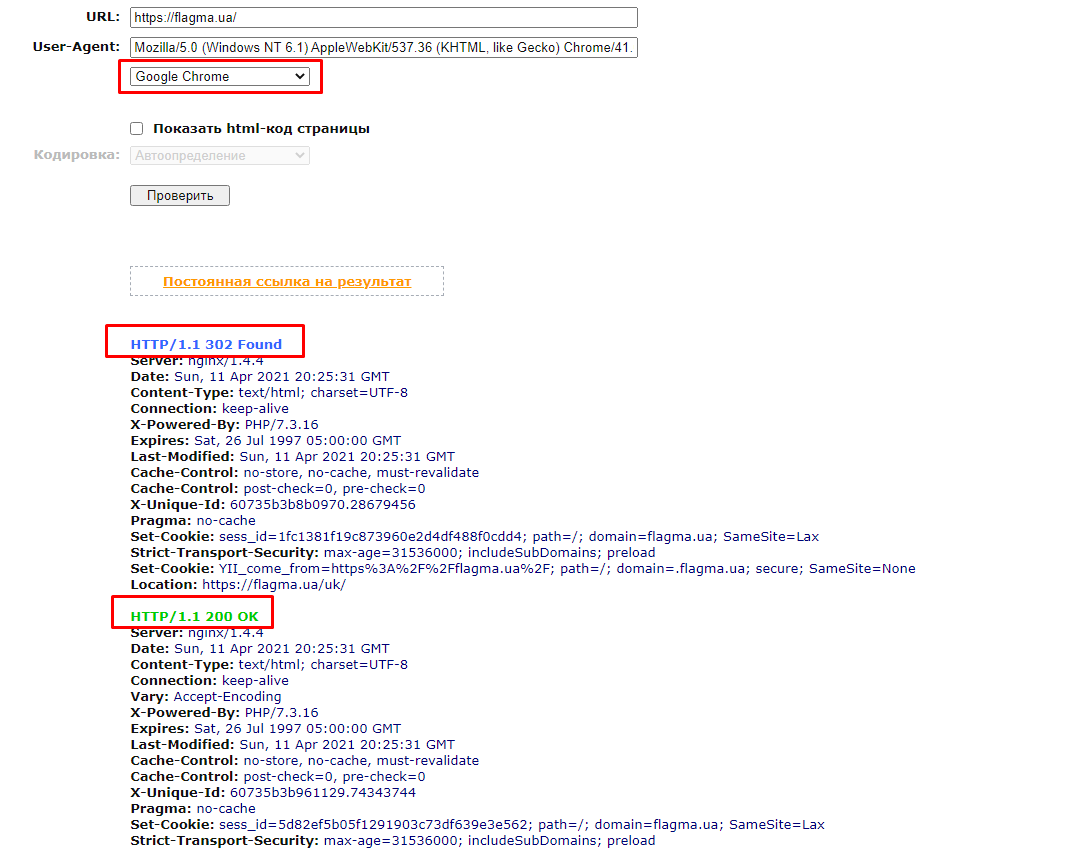Click the Показать html-код страницы label text

[x=261, y=129]
